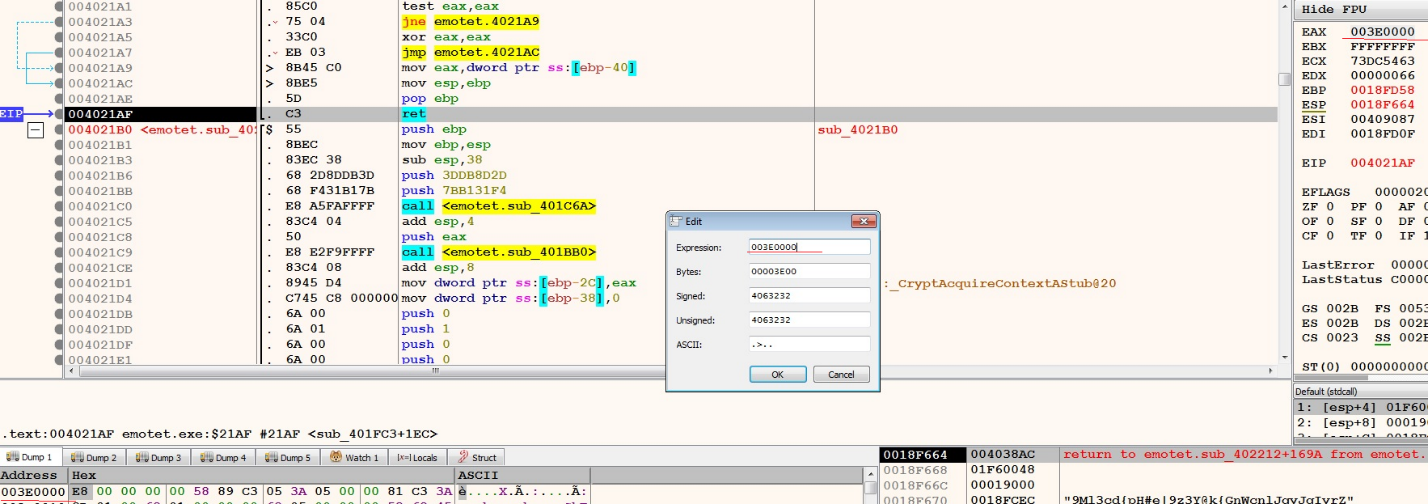Collapse the sub_4021B0 function fold box
The height and width of the screenshot is (504, 1428).
pos(35,130)
